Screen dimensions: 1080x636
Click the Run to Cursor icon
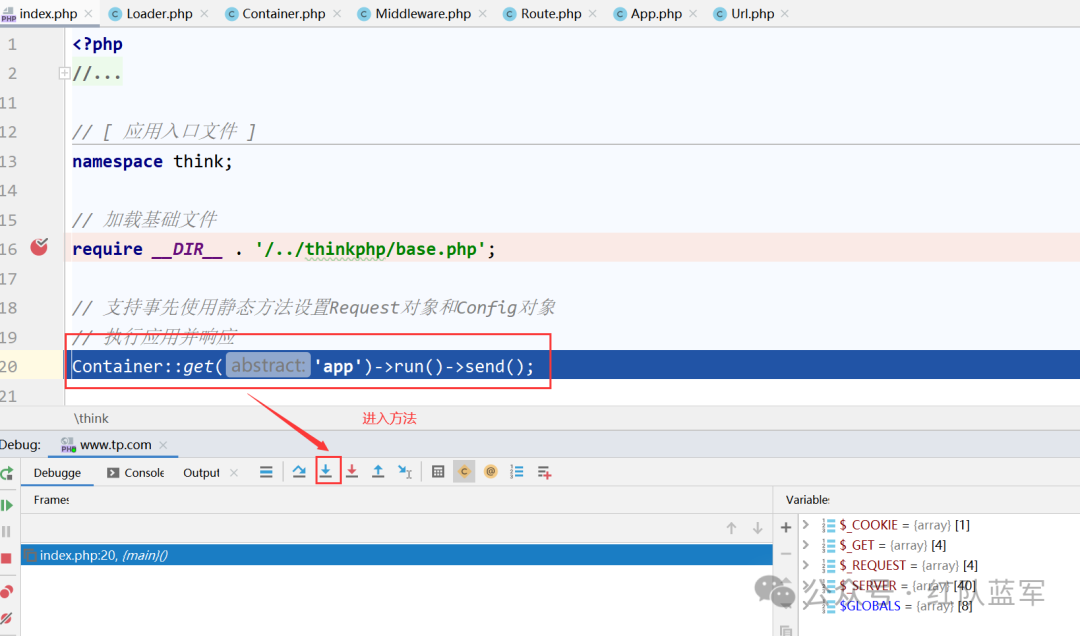point(405,472)
